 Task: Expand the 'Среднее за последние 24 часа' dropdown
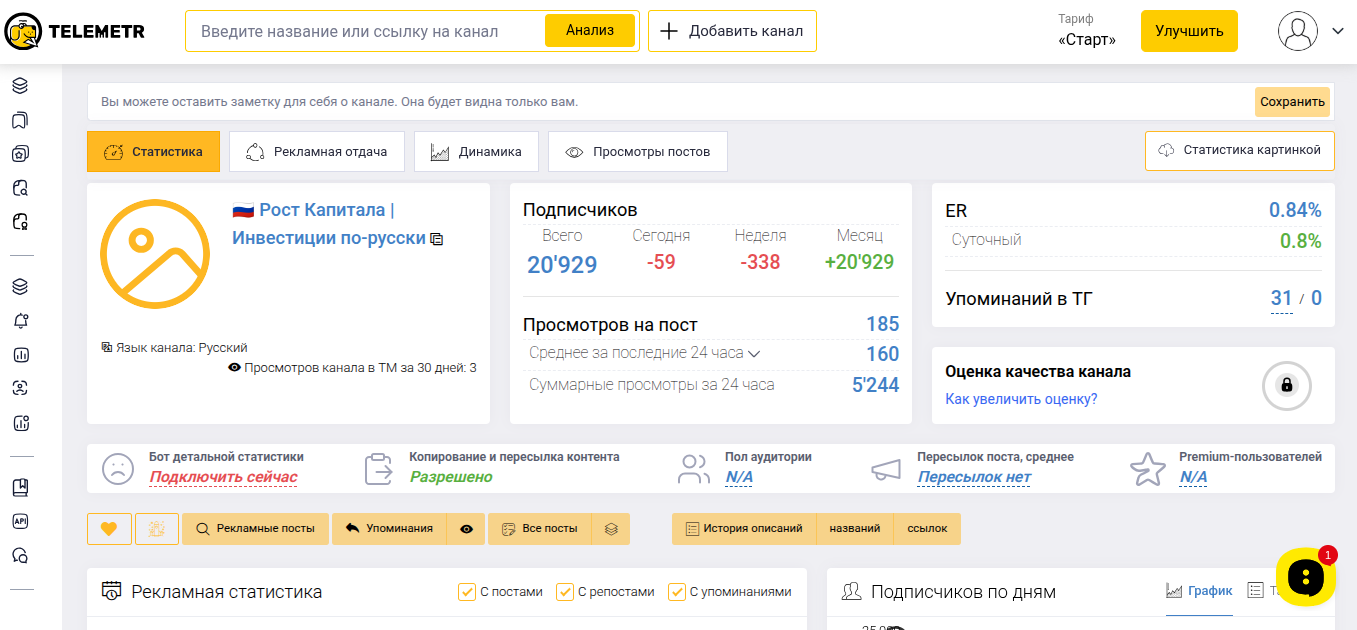(x=754, y=353)
